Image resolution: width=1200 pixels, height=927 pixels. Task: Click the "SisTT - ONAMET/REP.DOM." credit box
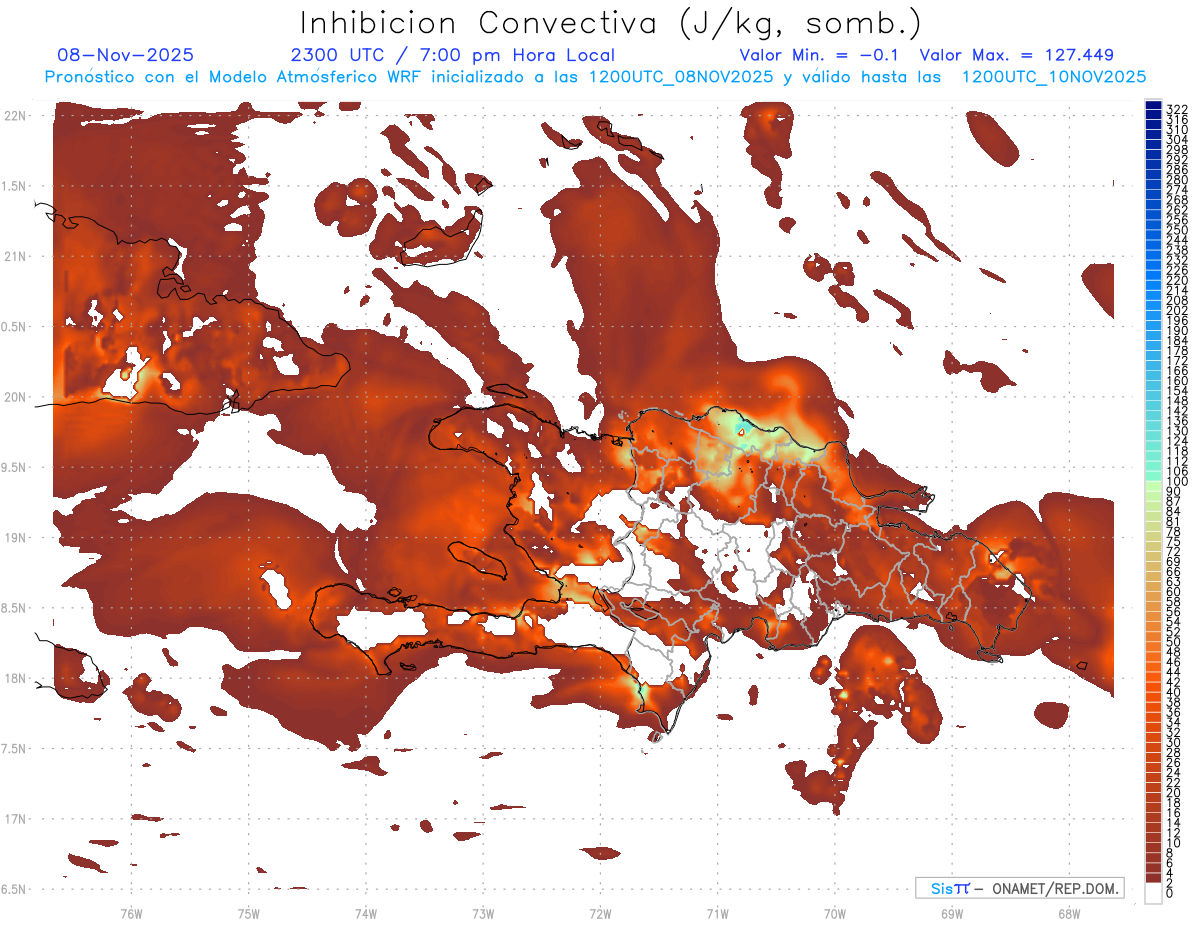tap(1019, 888)
